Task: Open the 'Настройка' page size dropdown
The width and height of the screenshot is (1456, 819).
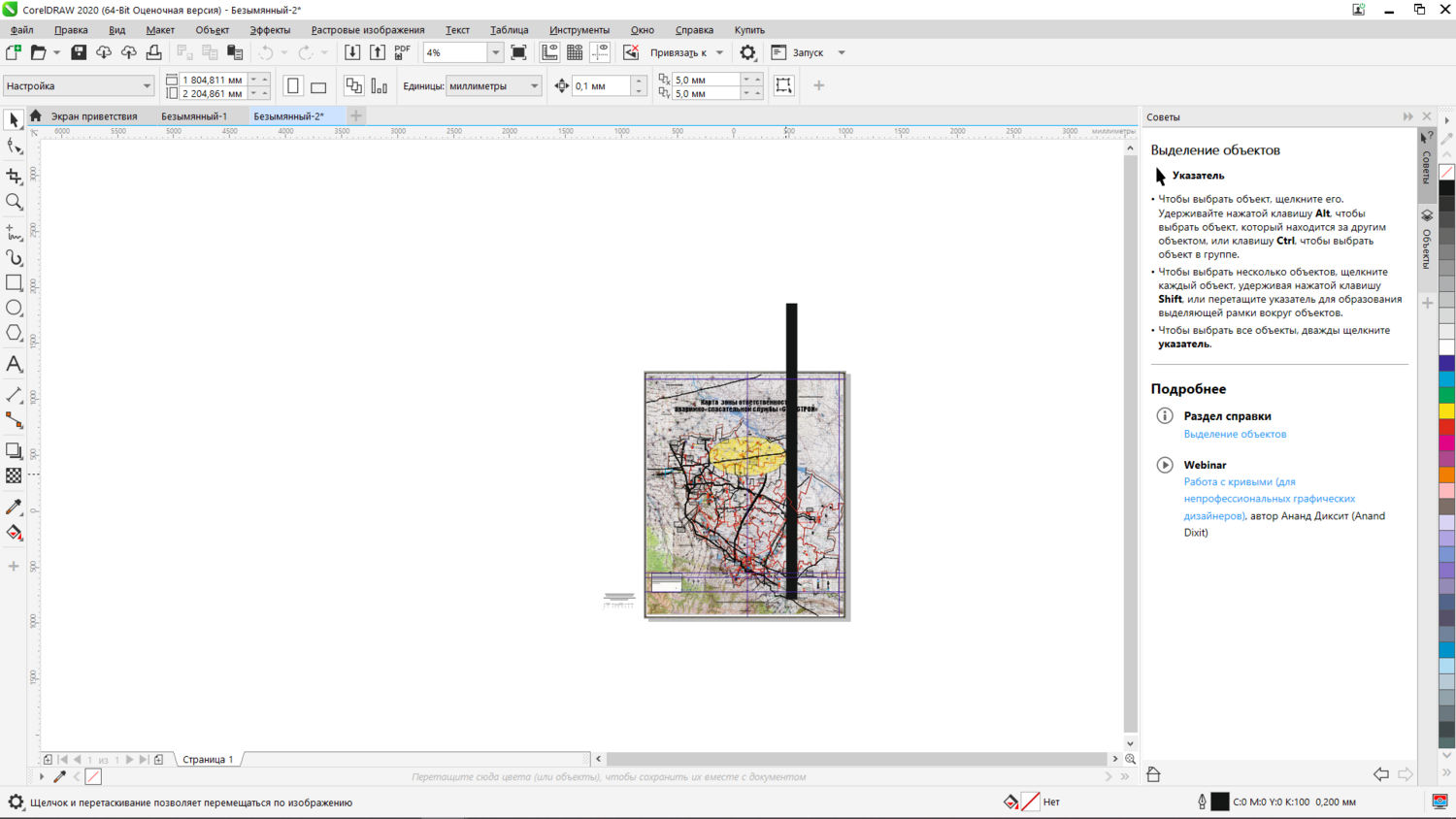Action: tap(147, 86)
